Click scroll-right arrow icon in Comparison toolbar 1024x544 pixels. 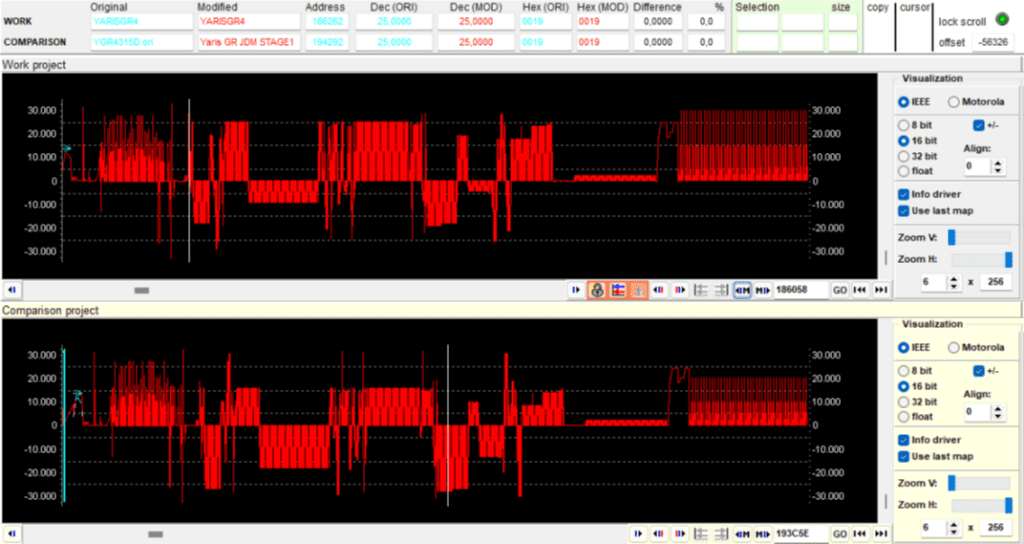[638, 534]
